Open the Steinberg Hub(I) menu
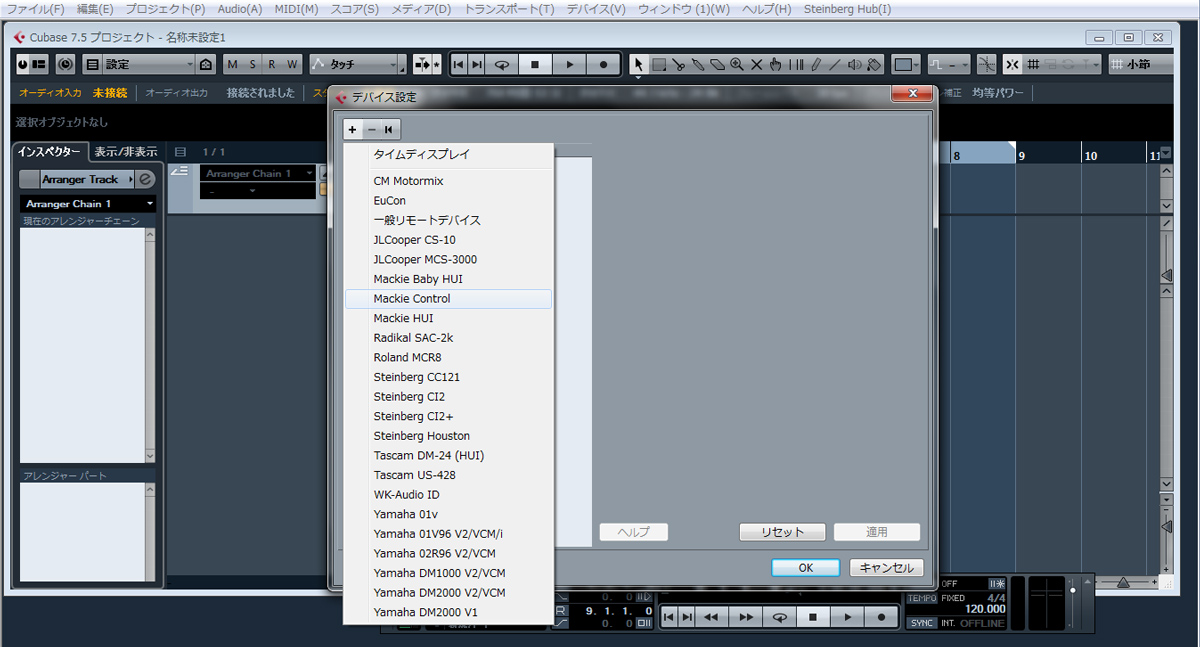This screenshot has height=647, width=1200. point(847,9)
